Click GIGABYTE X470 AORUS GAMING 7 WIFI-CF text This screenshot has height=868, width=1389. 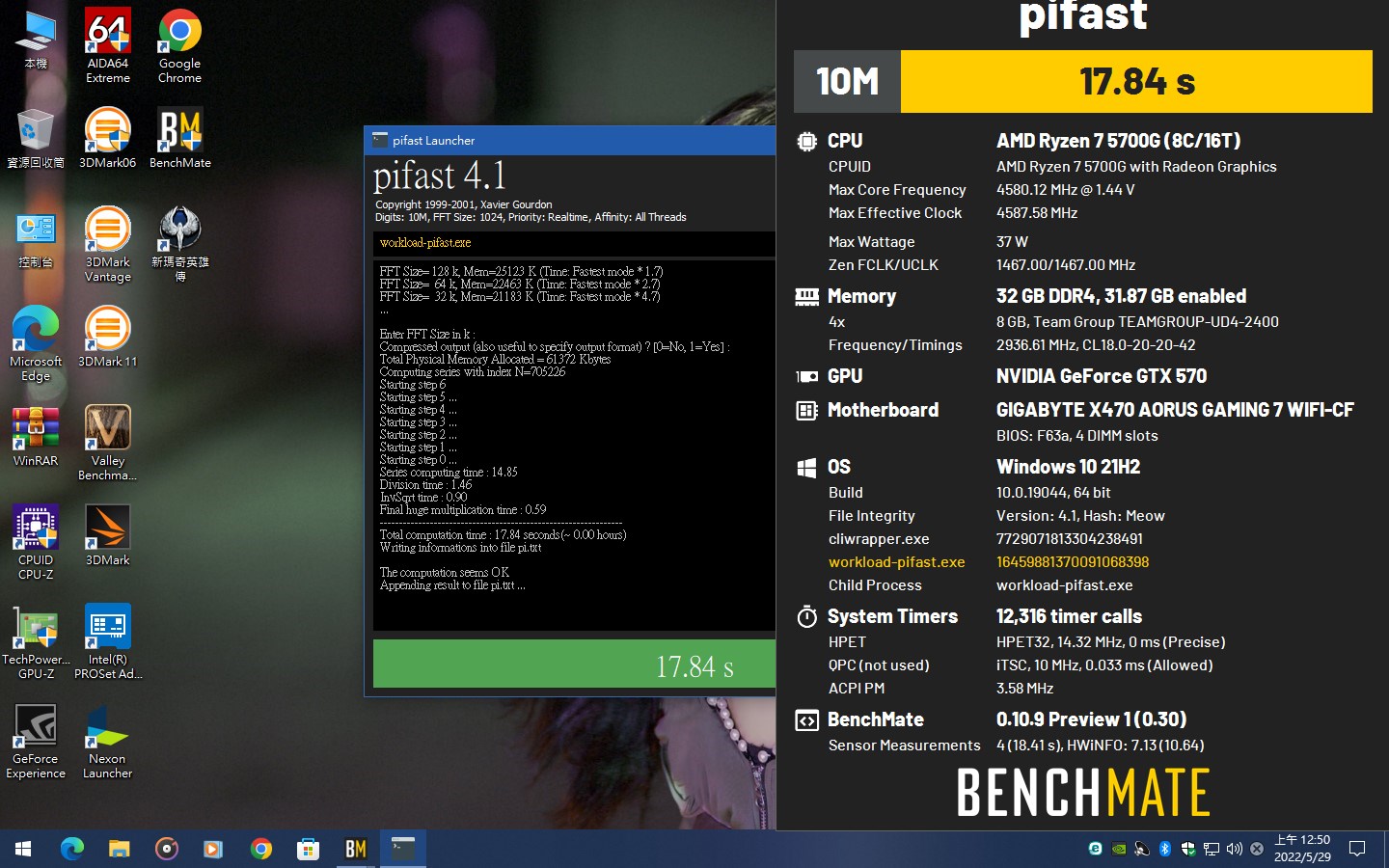(x=1175, y=410)
